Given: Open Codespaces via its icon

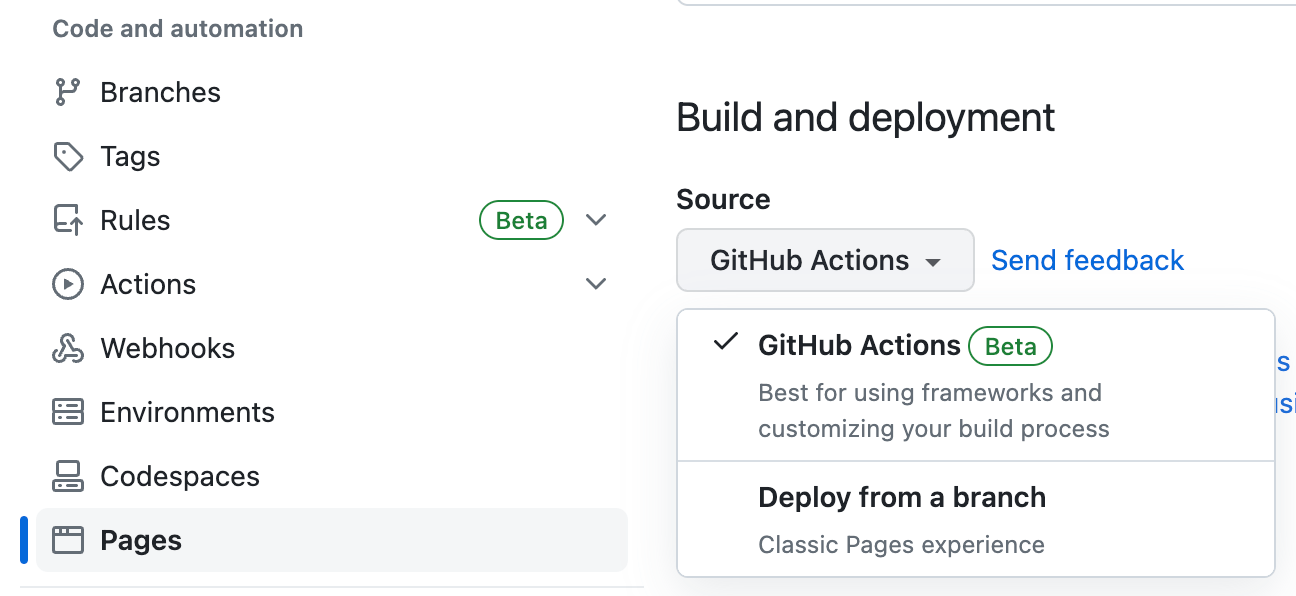Looking at the screenshot, I should click(x=66, y=476).
